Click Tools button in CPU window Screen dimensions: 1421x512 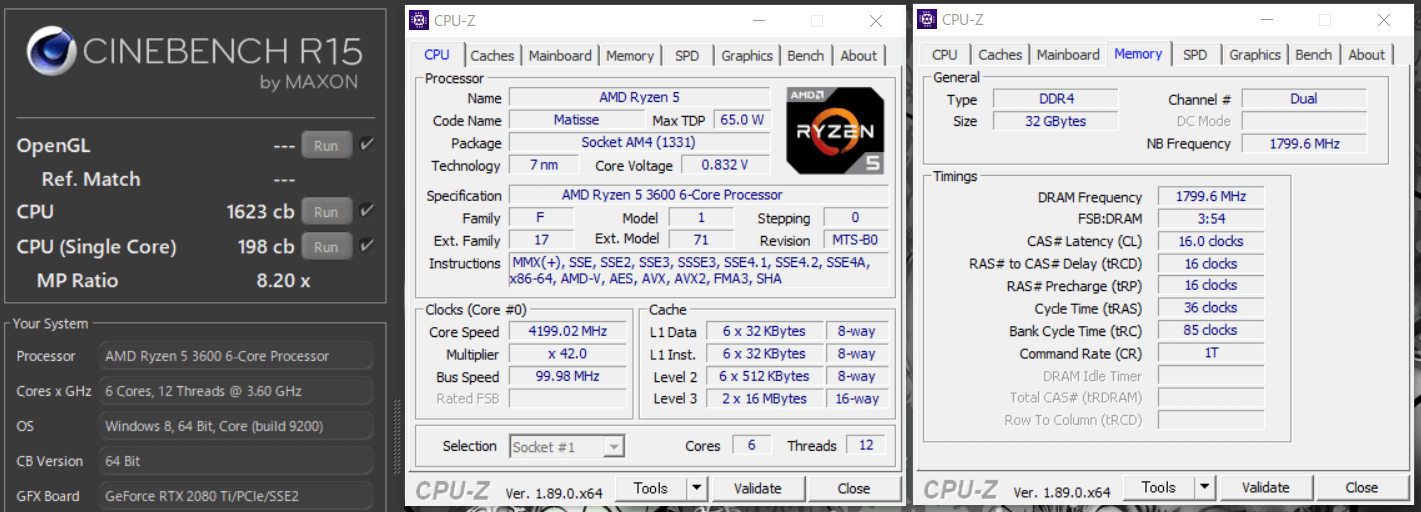click(x=650, y=488)
